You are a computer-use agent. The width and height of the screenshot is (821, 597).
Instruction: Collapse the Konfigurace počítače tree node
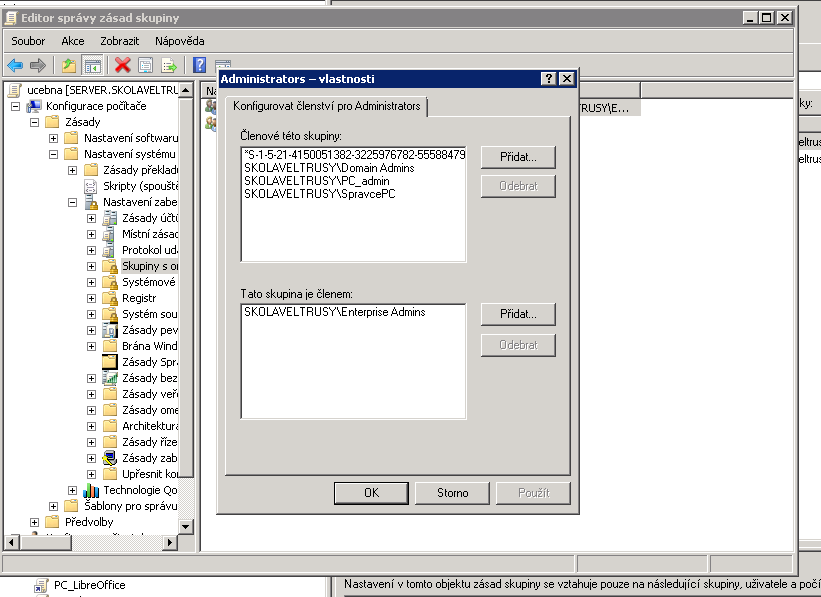15,106
